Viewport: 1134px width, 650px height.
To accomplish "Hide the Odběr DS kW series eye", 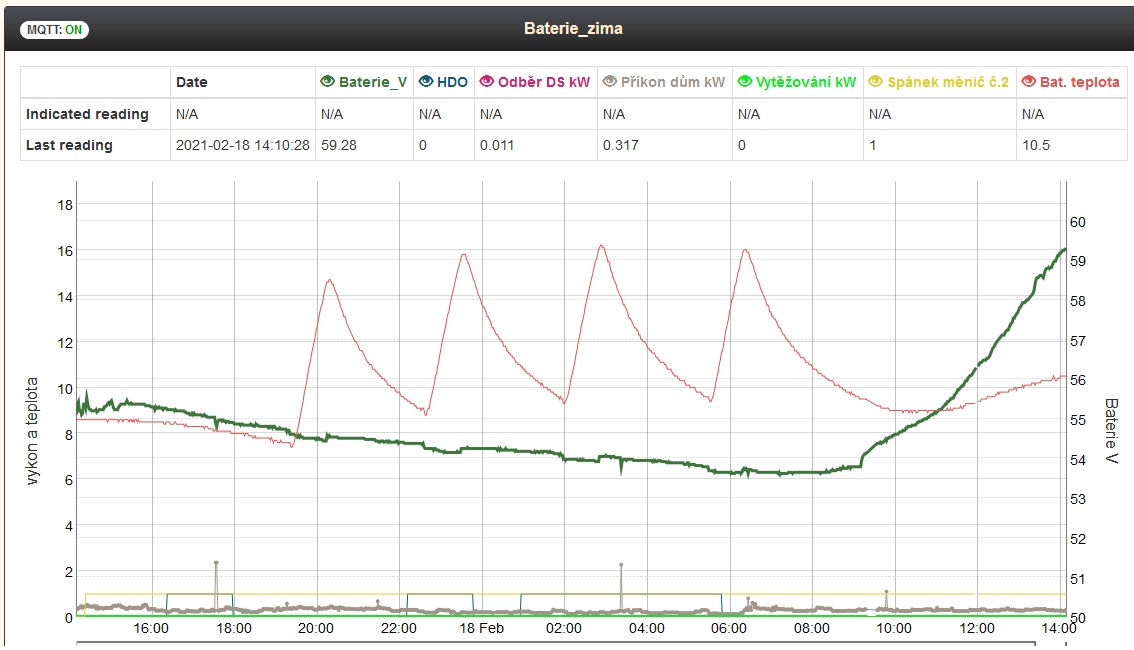I will coord(487,82).
